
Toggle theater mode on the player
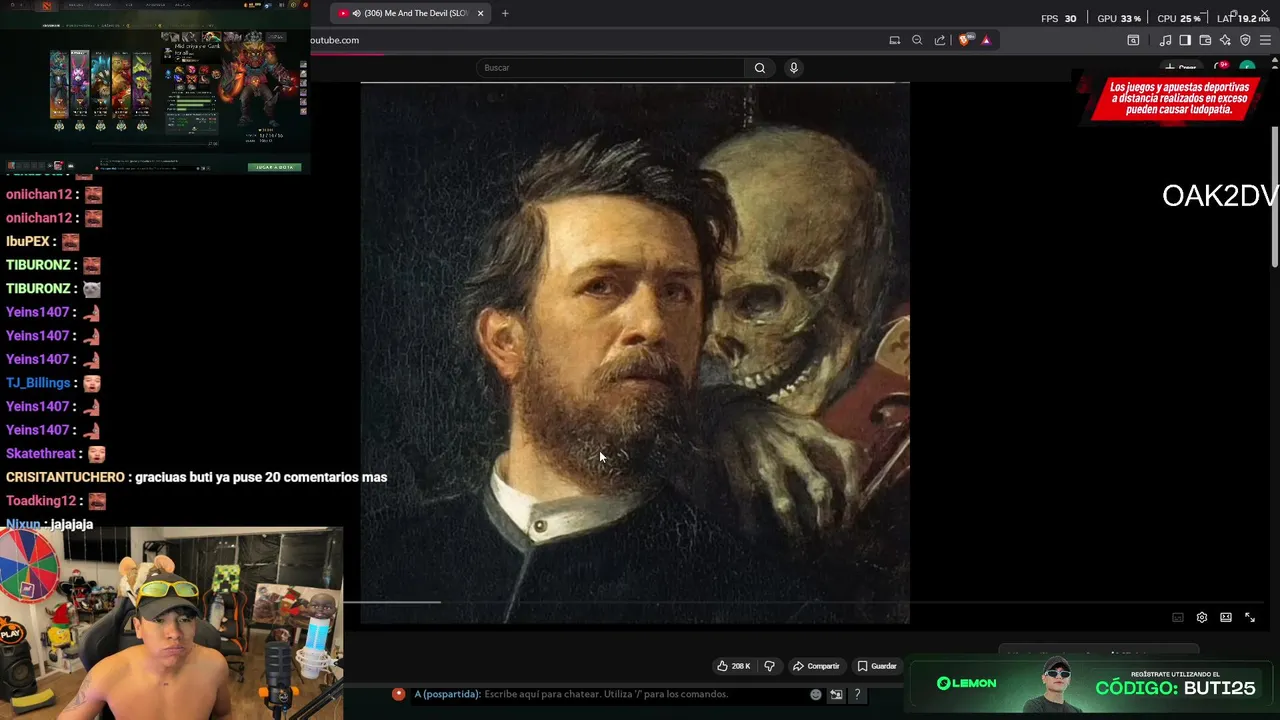click(1226, 618)
